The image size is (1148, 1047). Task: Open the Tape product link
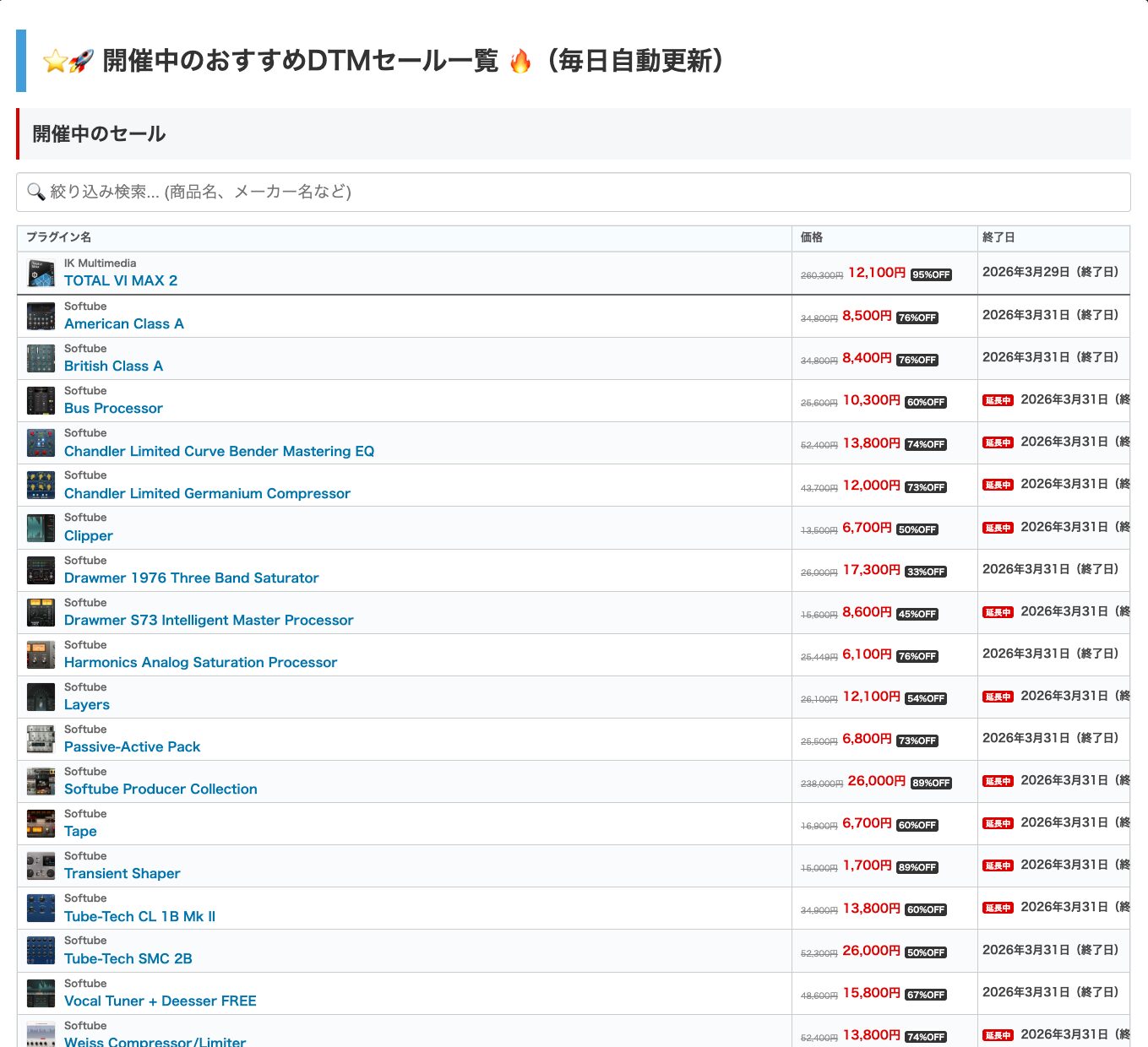(x=80, y=832)
